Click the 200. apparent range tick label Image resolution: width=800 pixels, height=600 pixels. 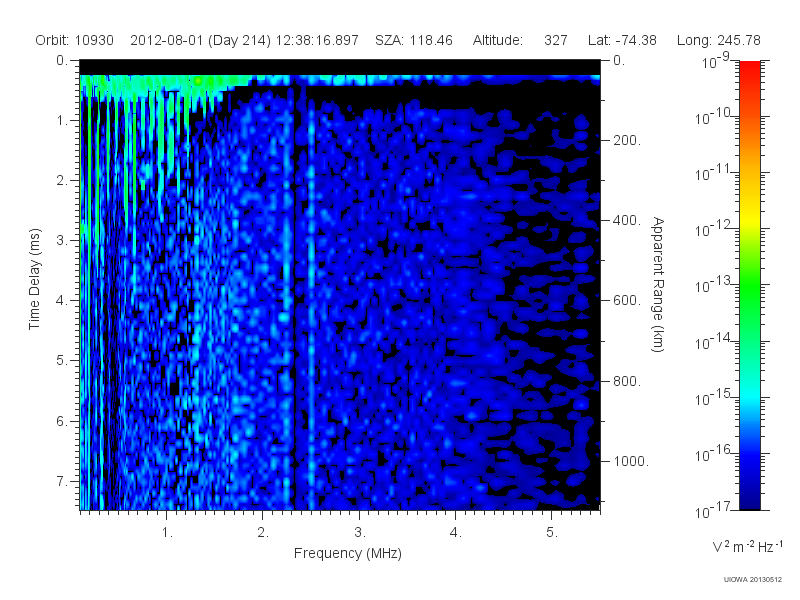click(627, 140)
